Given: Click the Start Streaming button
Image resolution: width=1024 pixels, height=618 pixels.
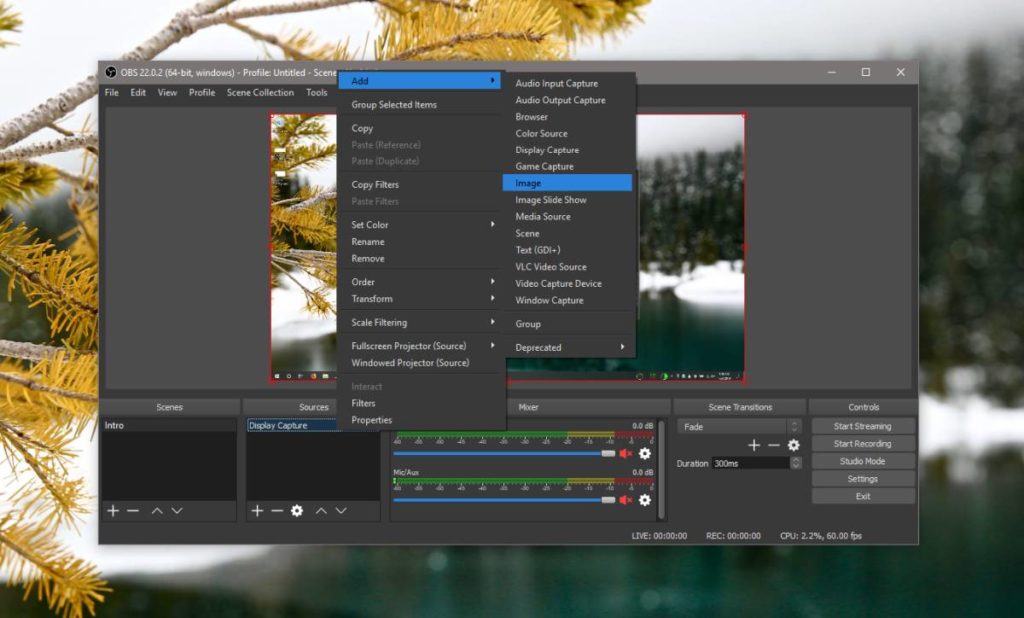Looking at the screenshot, I should (x=862, y=425).
